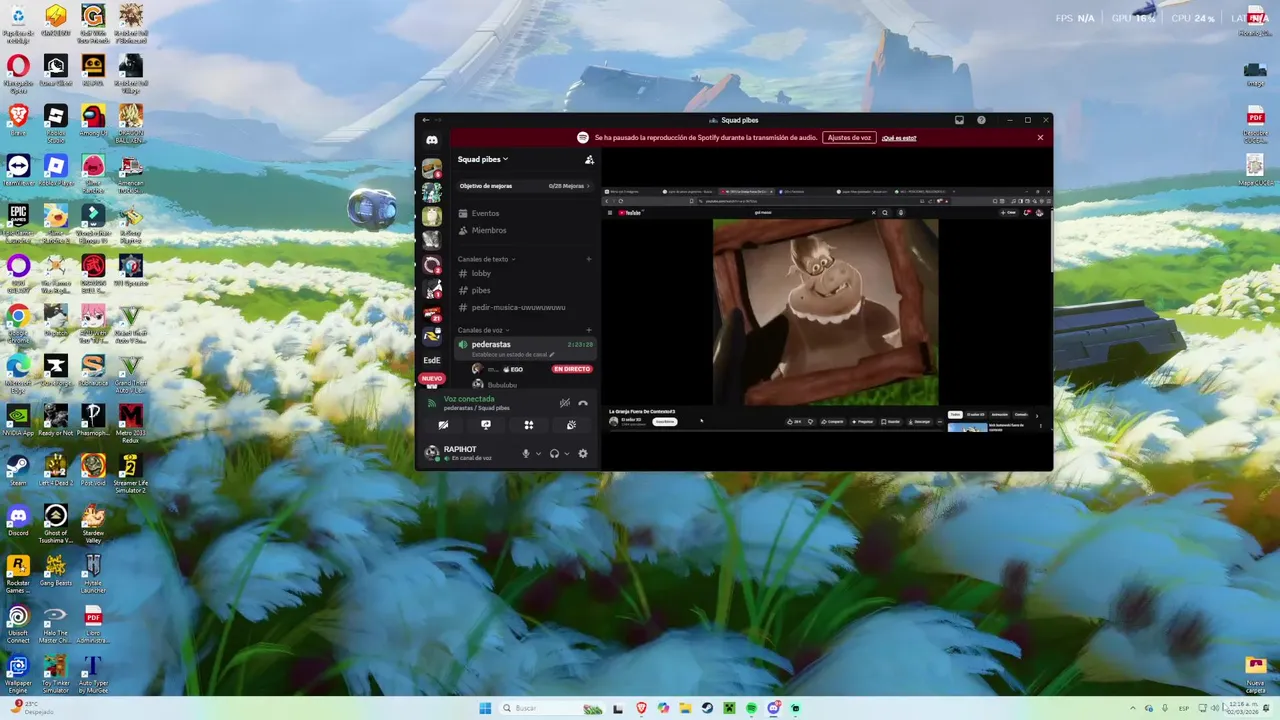Click the NUEVO mentions indicator
This screenshot has height=720, width=1280.
tap(432, 379)
